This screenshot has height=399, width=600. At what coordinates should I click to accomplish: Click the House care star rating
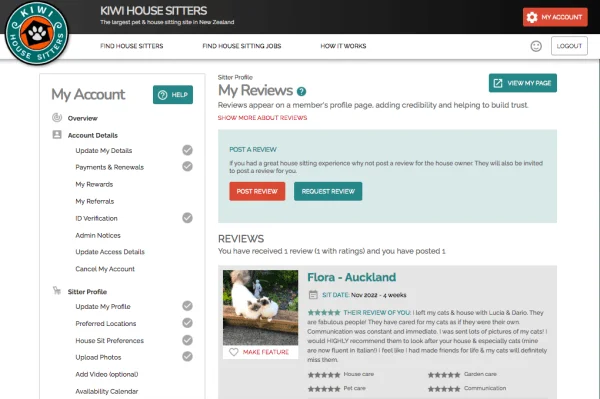[324, 375]
